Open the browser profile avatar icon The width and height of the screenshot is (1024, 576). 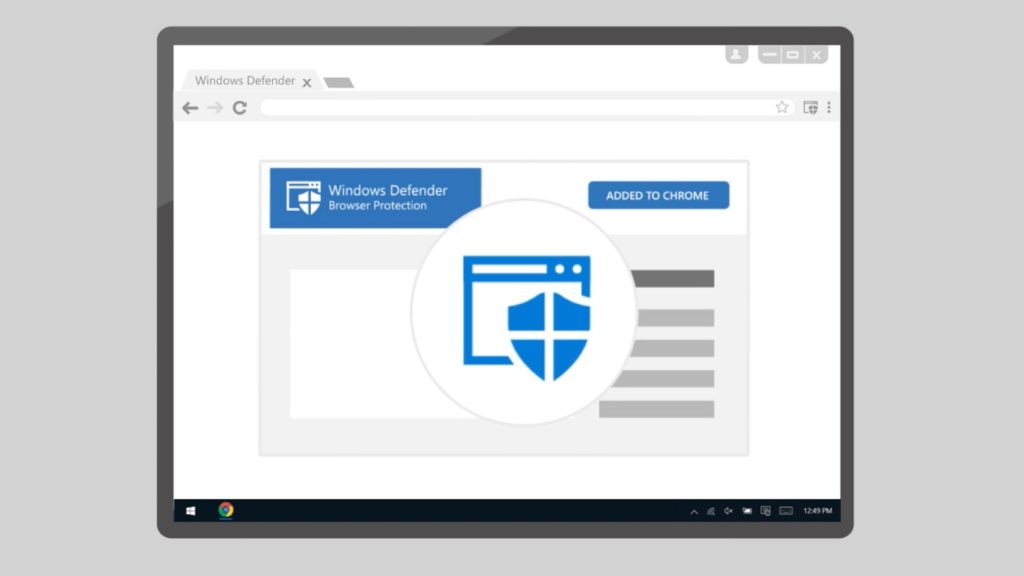click(736, 54)
